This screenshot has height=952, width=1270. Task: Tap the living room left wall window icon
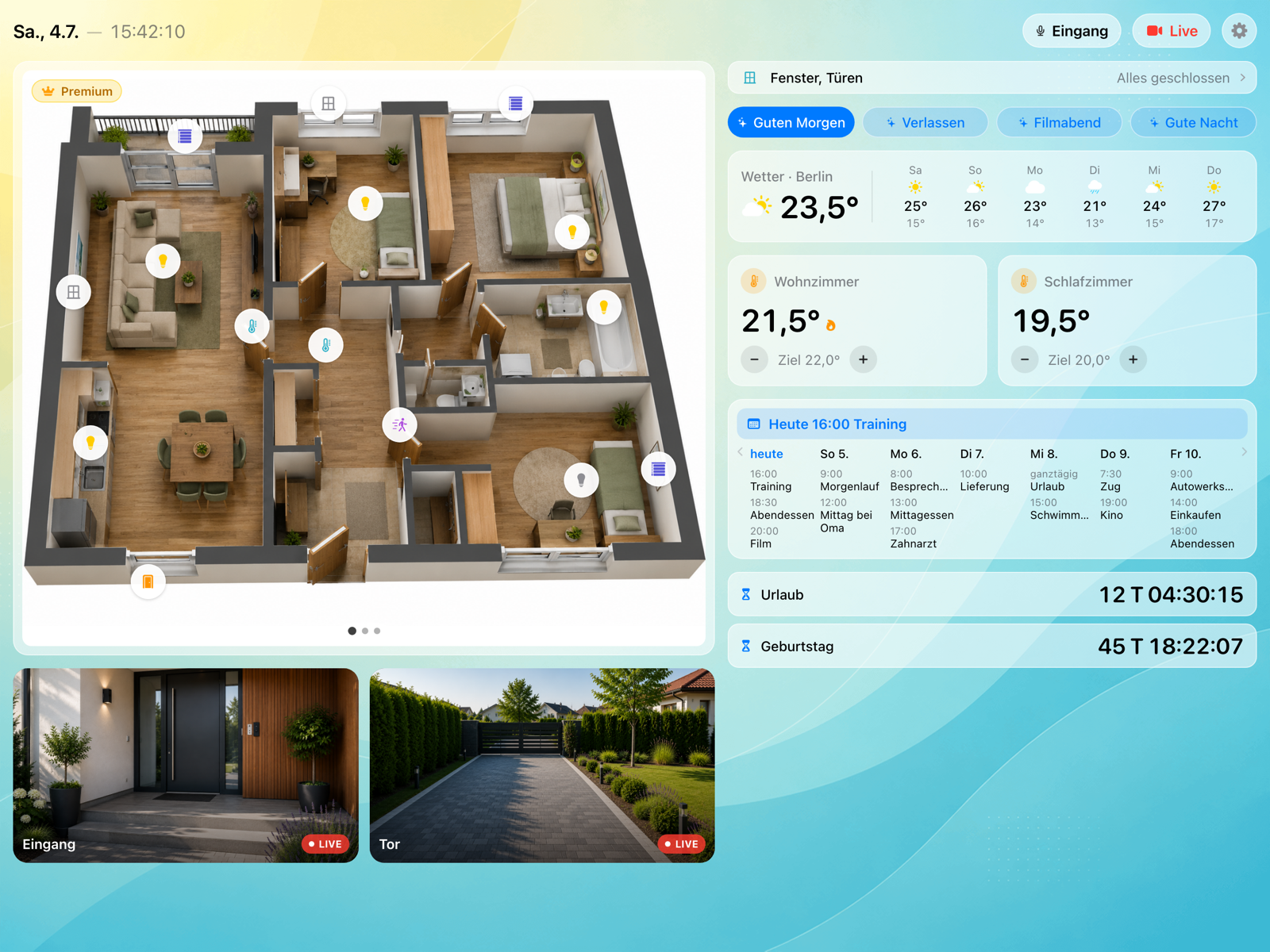click(74, 292)
